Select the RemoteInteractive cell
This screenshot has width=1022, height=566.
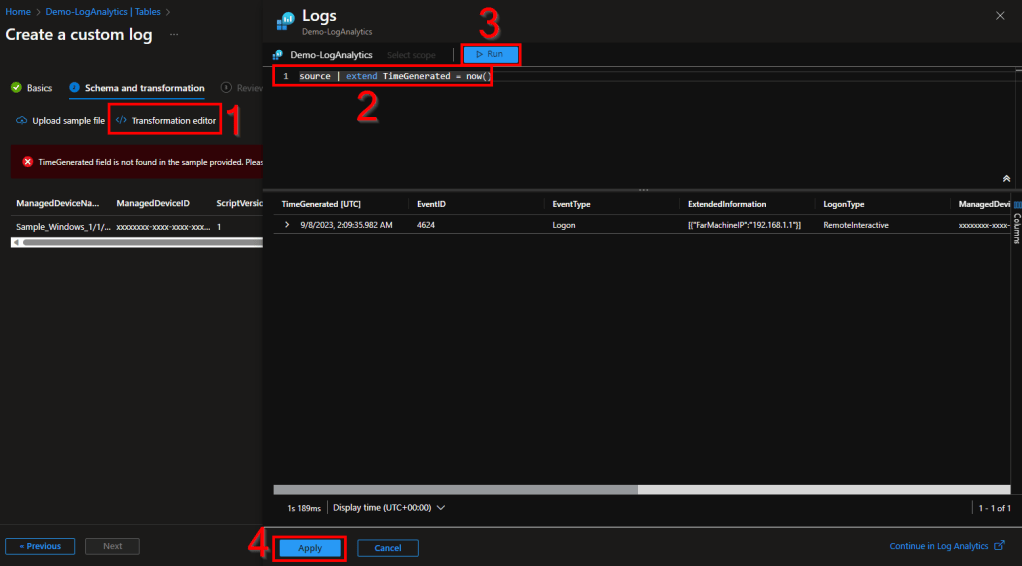pos(856,225)
